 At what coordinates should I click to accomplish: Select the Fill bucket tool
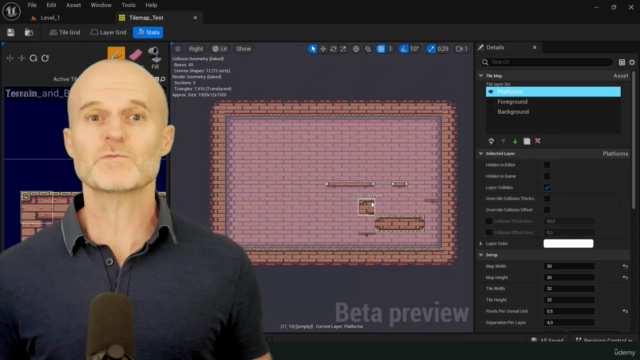coord(155,57)
